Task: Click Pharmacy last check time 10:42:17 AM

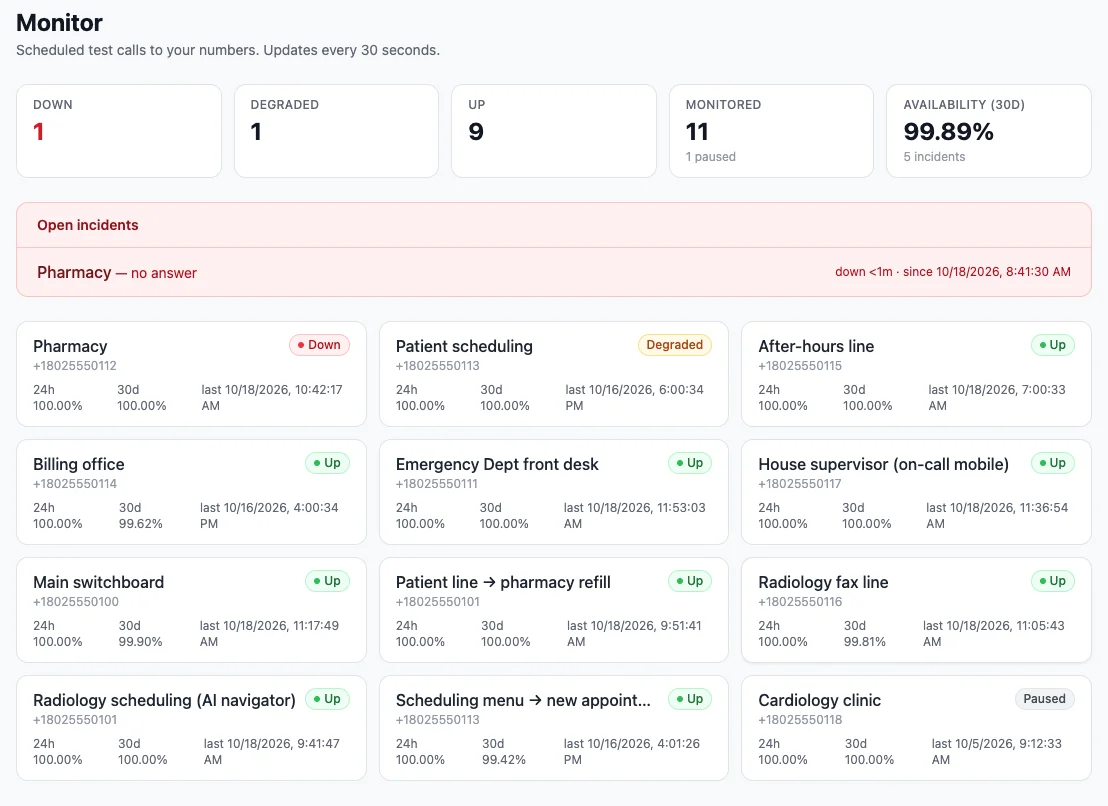Action: coord(272,398)
